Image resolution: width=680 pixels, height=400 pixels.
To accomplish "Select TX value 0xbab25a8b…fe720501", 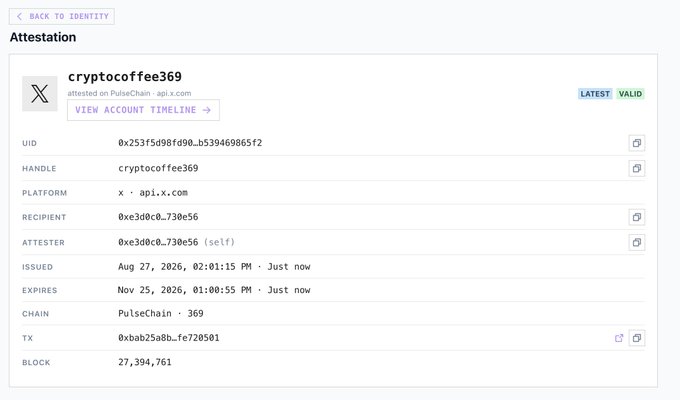I will click(169, 338).
